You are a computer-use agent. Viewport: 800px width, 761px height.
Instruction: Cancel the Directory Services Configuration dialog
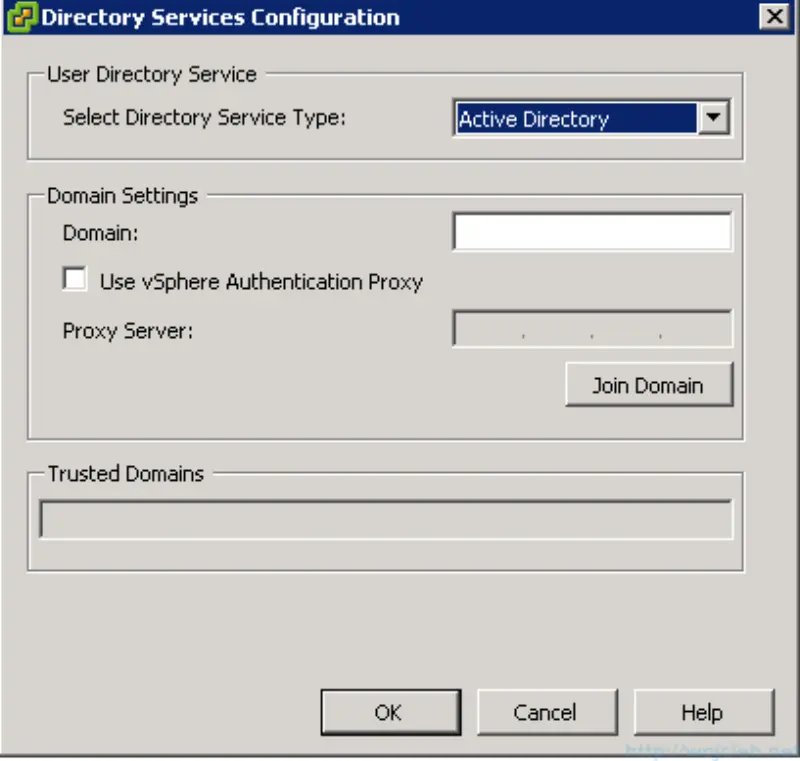click(x=547, y=712)
